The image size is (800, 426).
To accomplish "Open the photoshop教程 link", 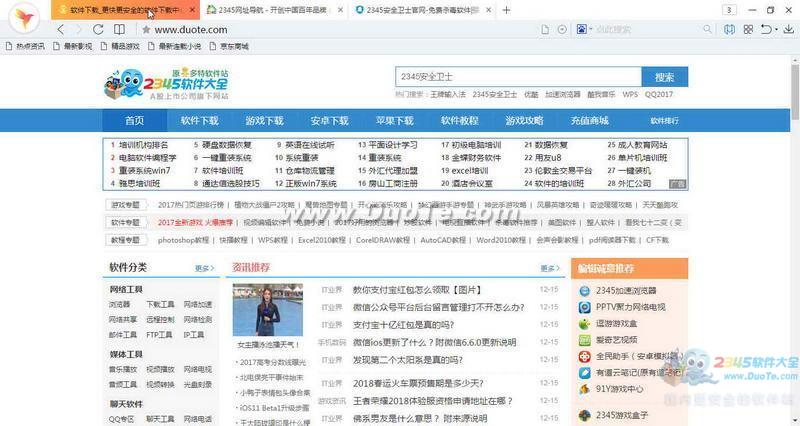I will coord(183,240).
